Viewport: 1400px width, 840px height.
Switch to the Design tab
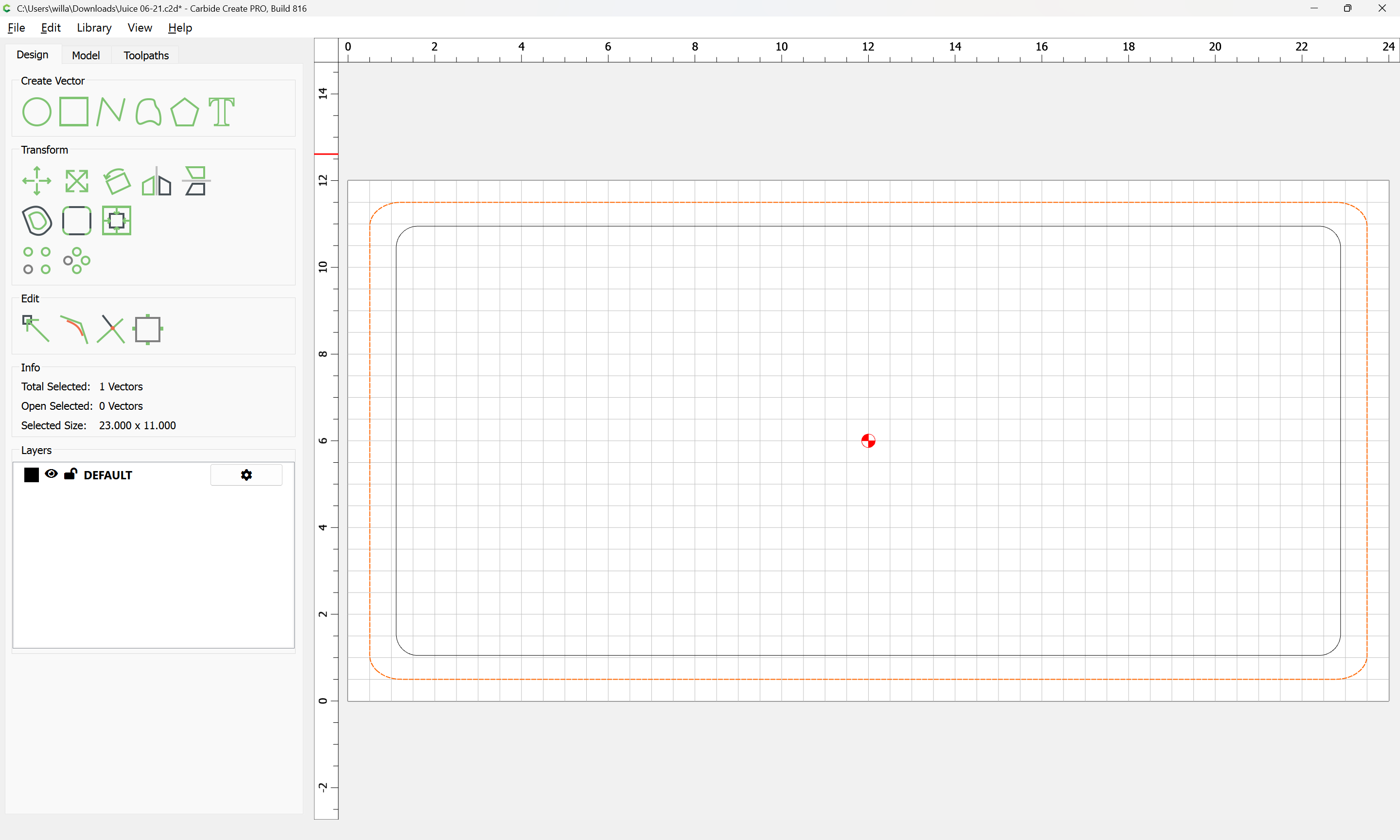(32, 54)
